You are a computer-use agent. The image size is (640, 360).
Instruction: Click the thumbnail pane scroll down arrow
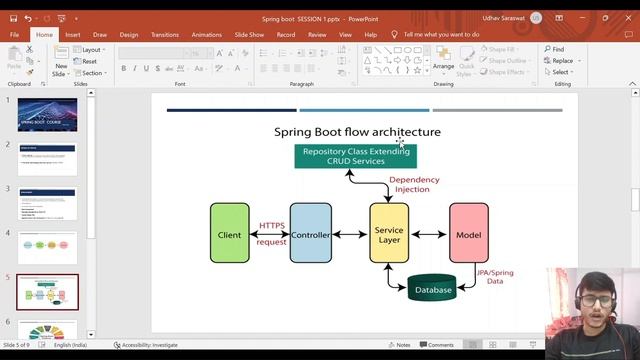pyautogui.click(x=91, y=335)
